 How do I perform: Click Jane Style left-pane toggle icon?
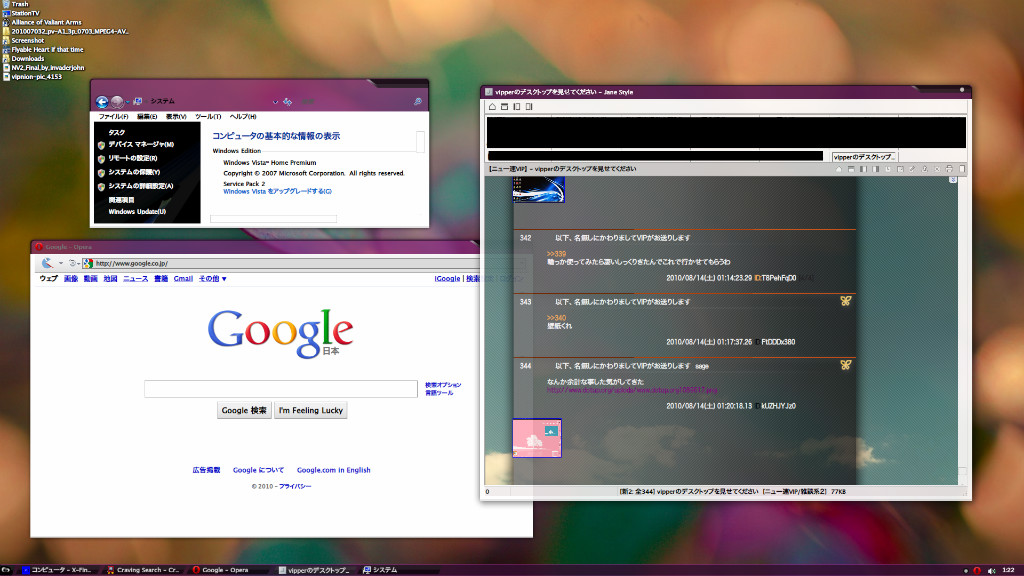(x=517, y=106)
